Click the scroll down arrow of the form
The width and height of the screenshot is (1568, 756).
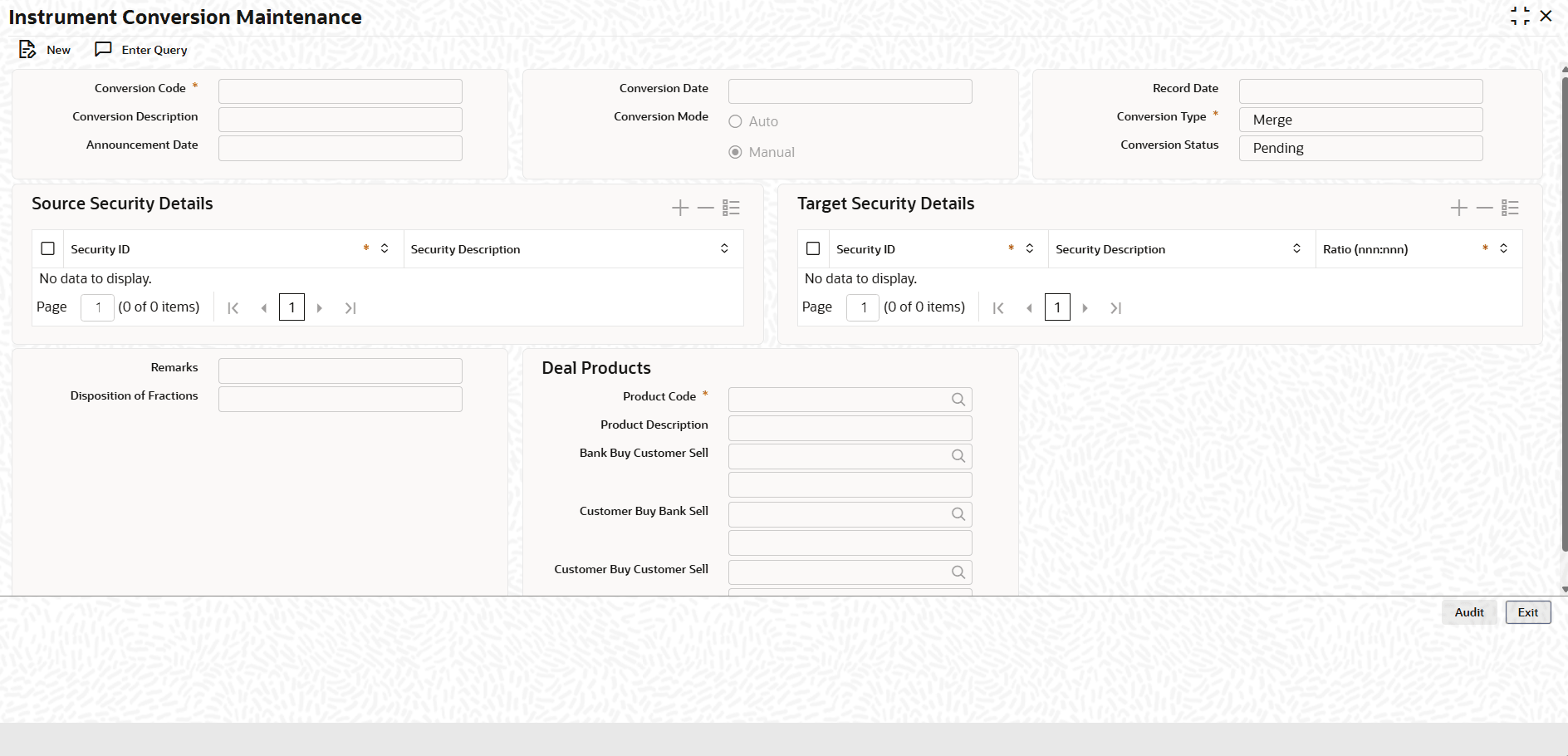pyautogui.click(x=1565, y=589)
